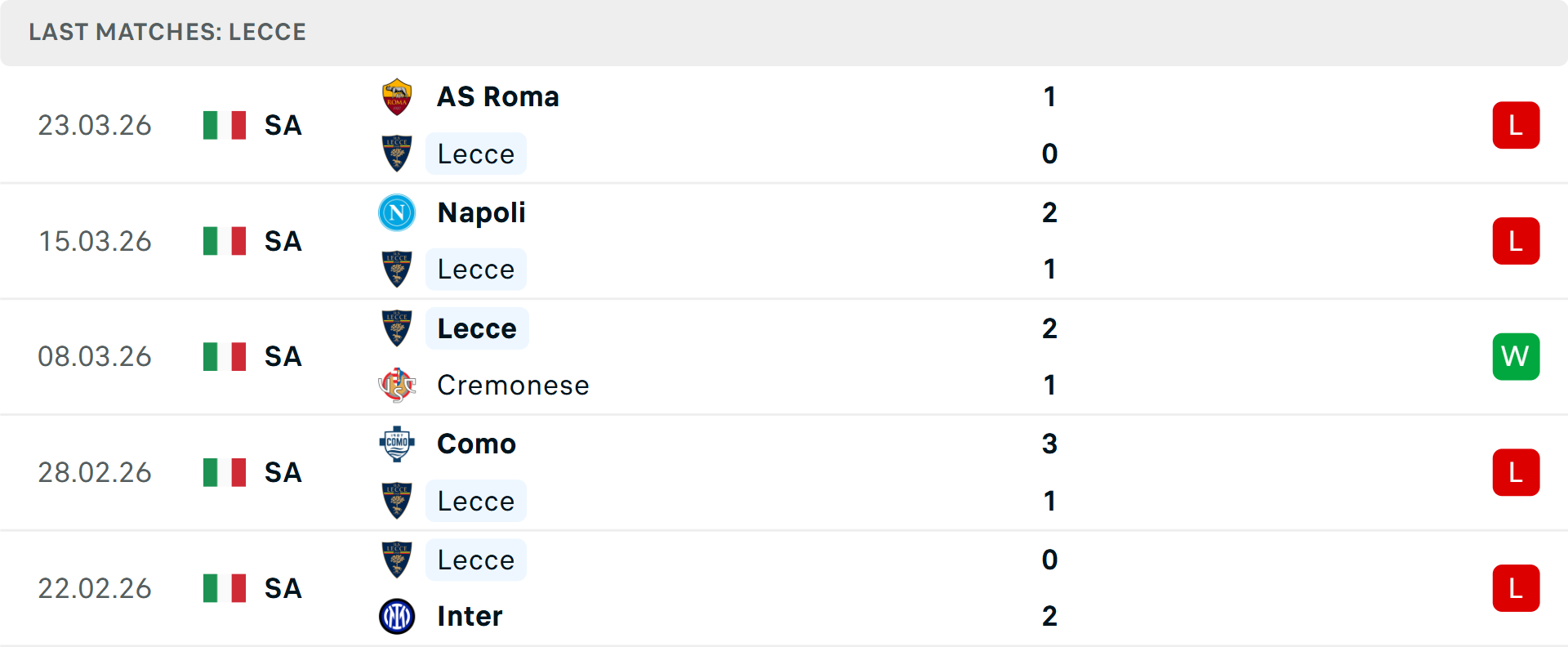Click Lecce crest in Roma match
The image size is (1568, 647).
click(x=397, y=154)
